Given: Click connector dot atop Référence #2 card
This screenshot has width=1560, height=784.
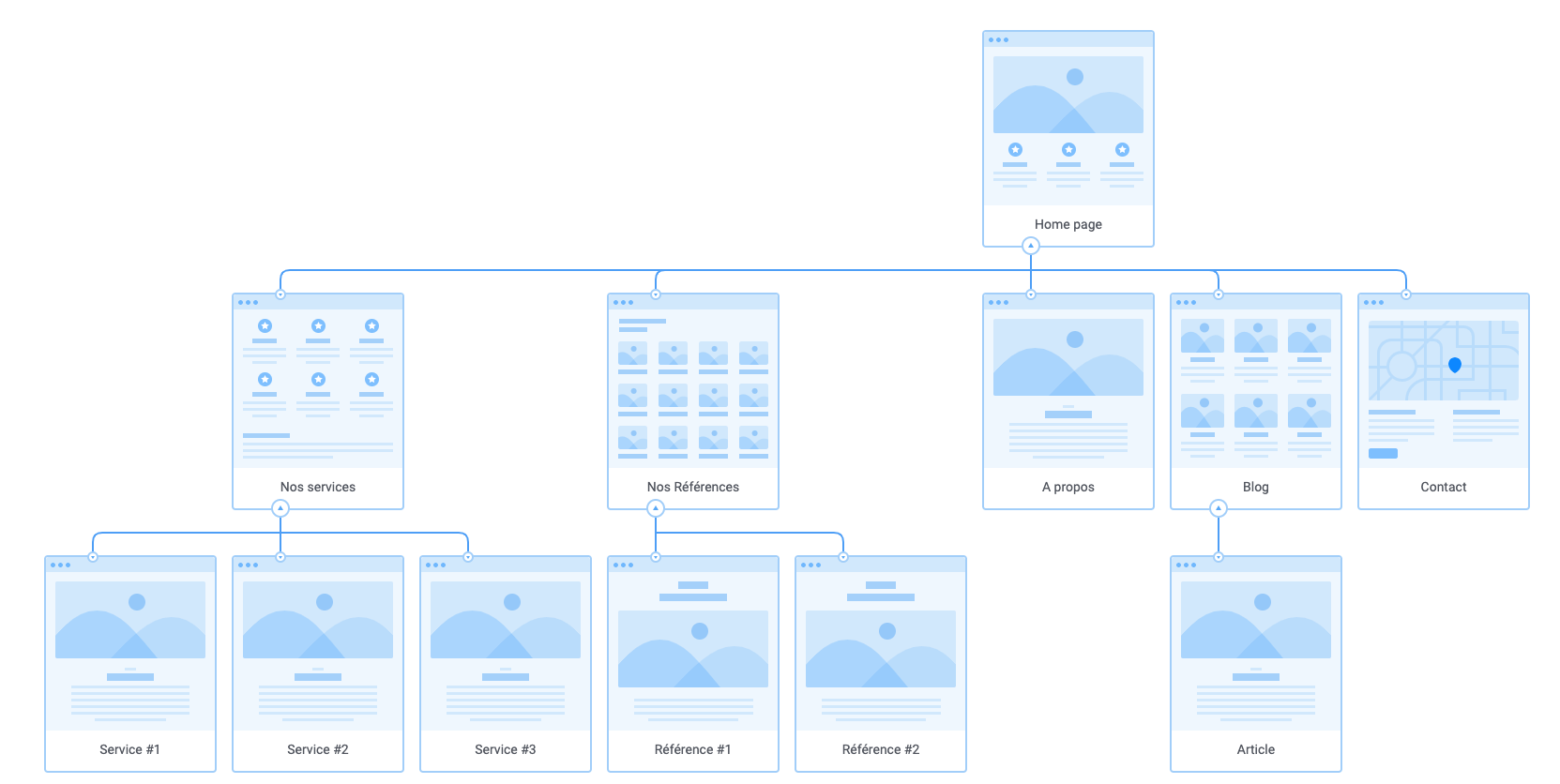Looking at the screenshot, I should pos(842,557).
